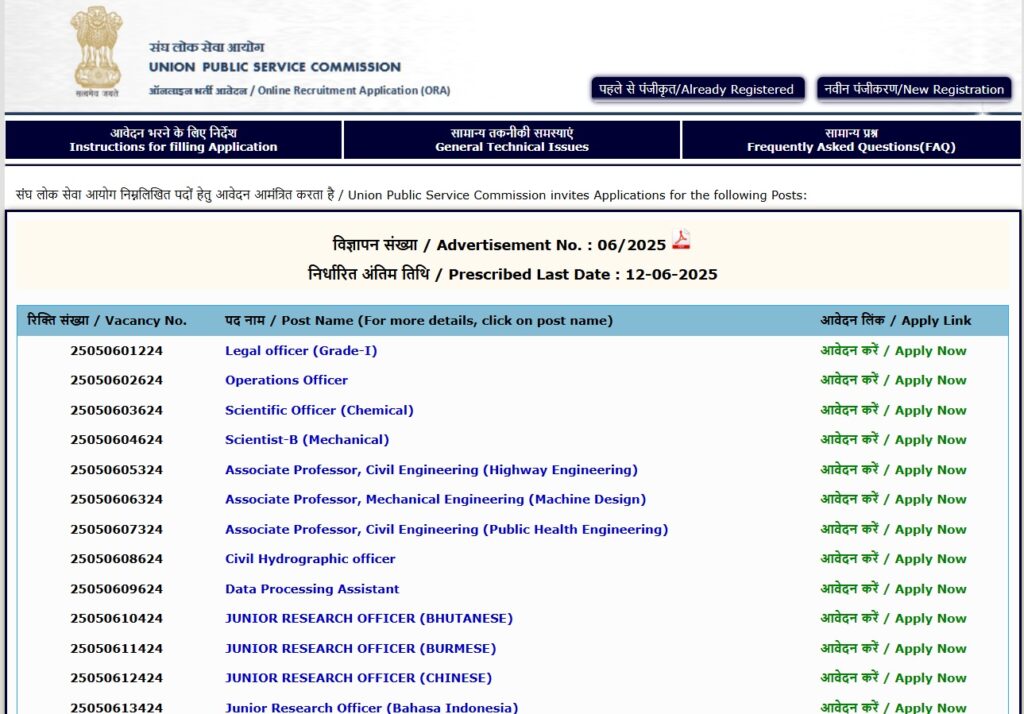
Task: Open Instructions for filling Application
Action: coord(173,140)
